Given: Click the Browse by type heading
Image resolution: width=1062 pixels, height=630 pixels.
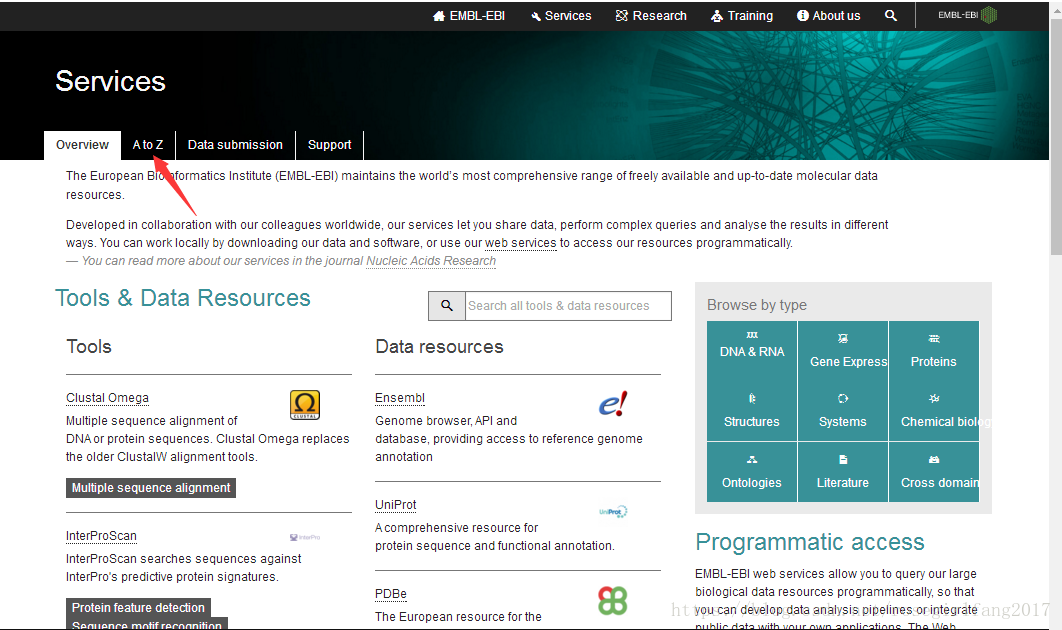Looking at the screenshot, I should coord(757,305).
